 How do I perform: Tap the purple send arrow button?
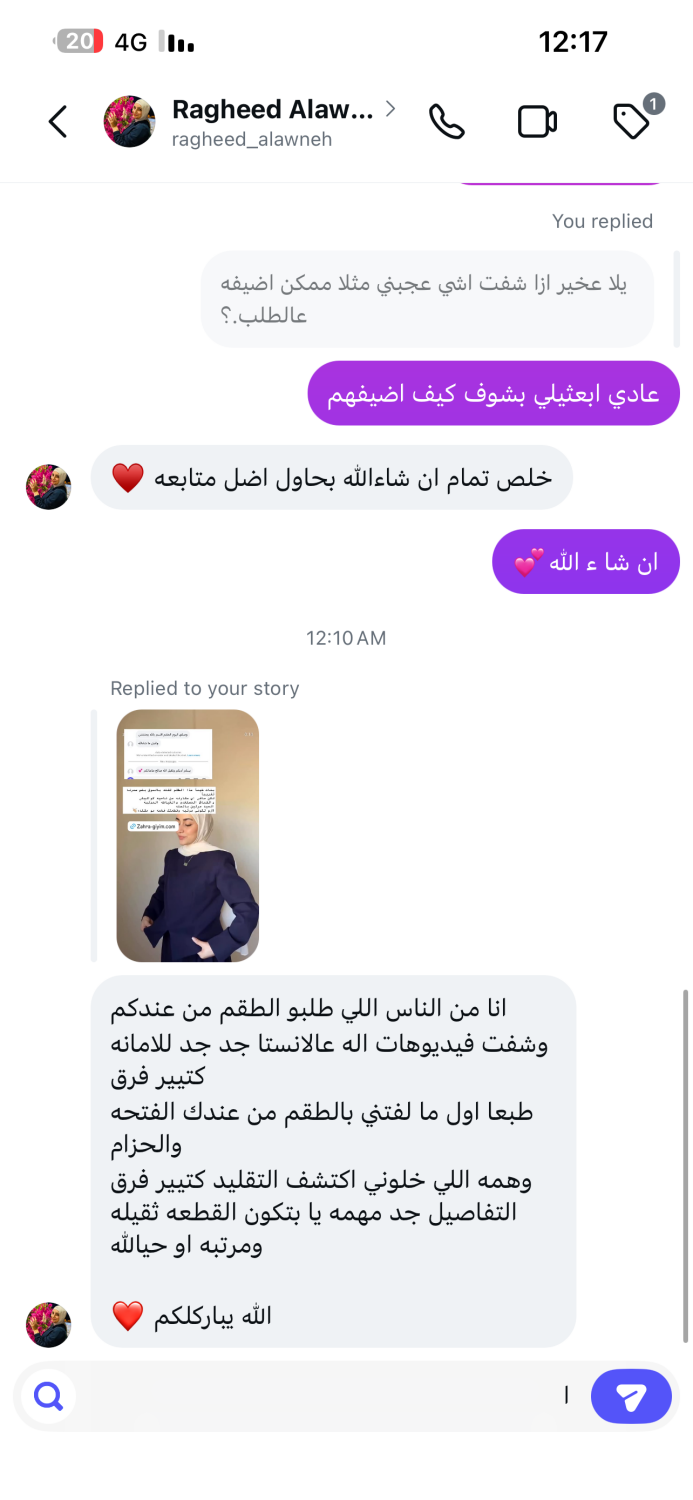pos(631,1396)
